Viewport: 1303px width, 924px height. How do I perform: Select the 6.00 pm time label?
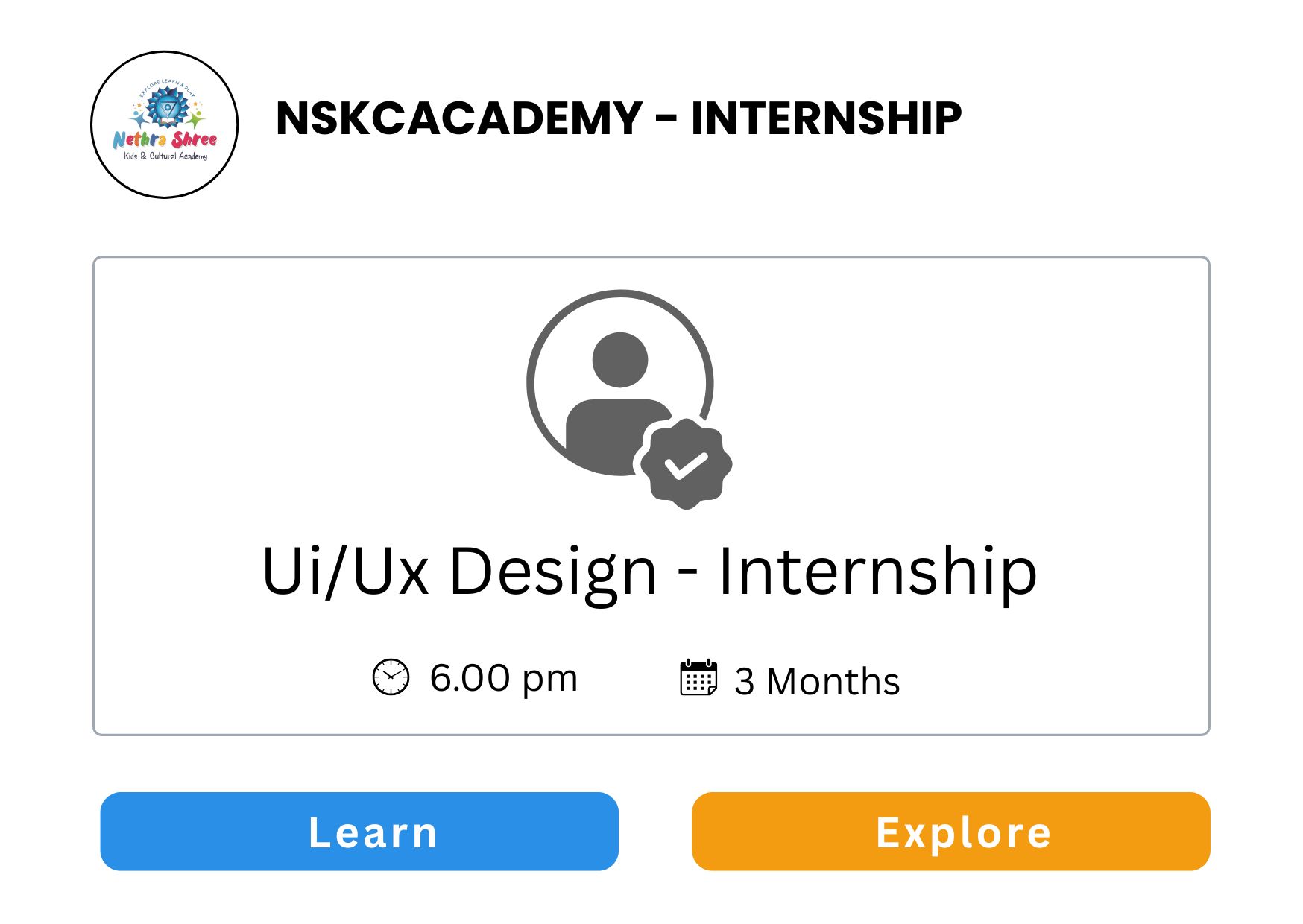503,678
